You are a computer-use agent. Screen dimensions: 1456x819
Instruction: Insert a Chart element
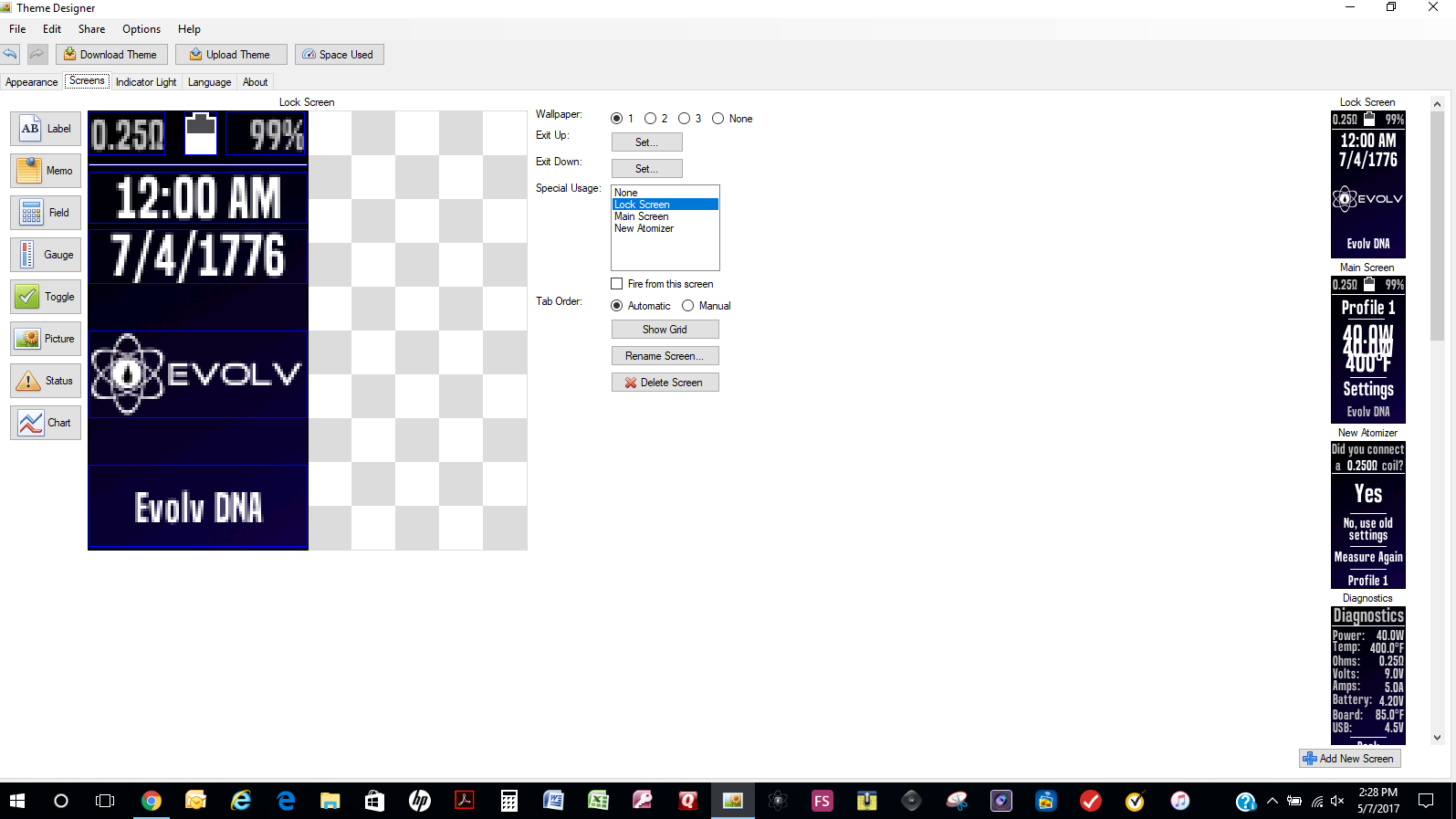coord(46,423)
